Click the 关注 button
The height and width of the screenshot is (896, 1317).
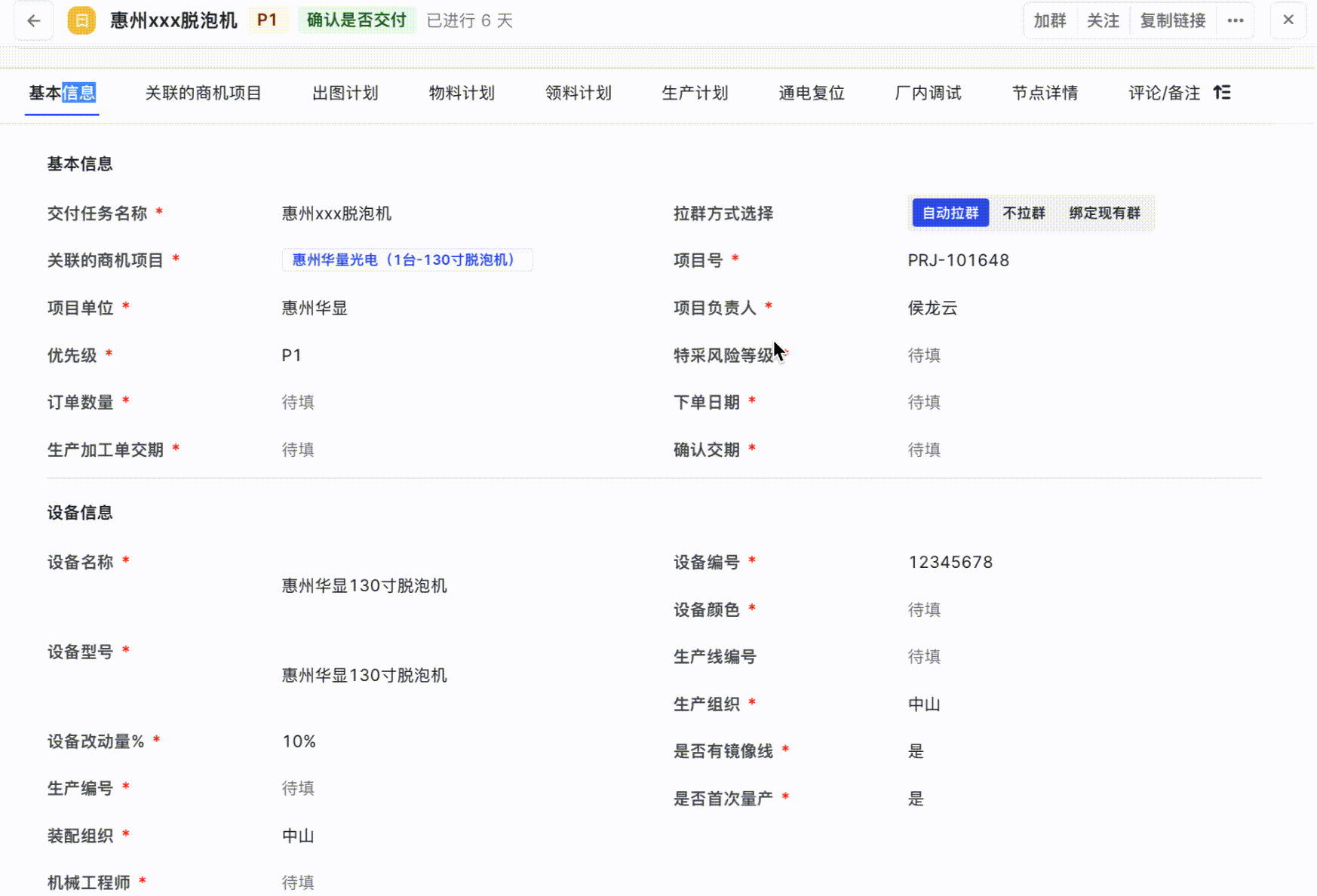(x=1103, y=20)
